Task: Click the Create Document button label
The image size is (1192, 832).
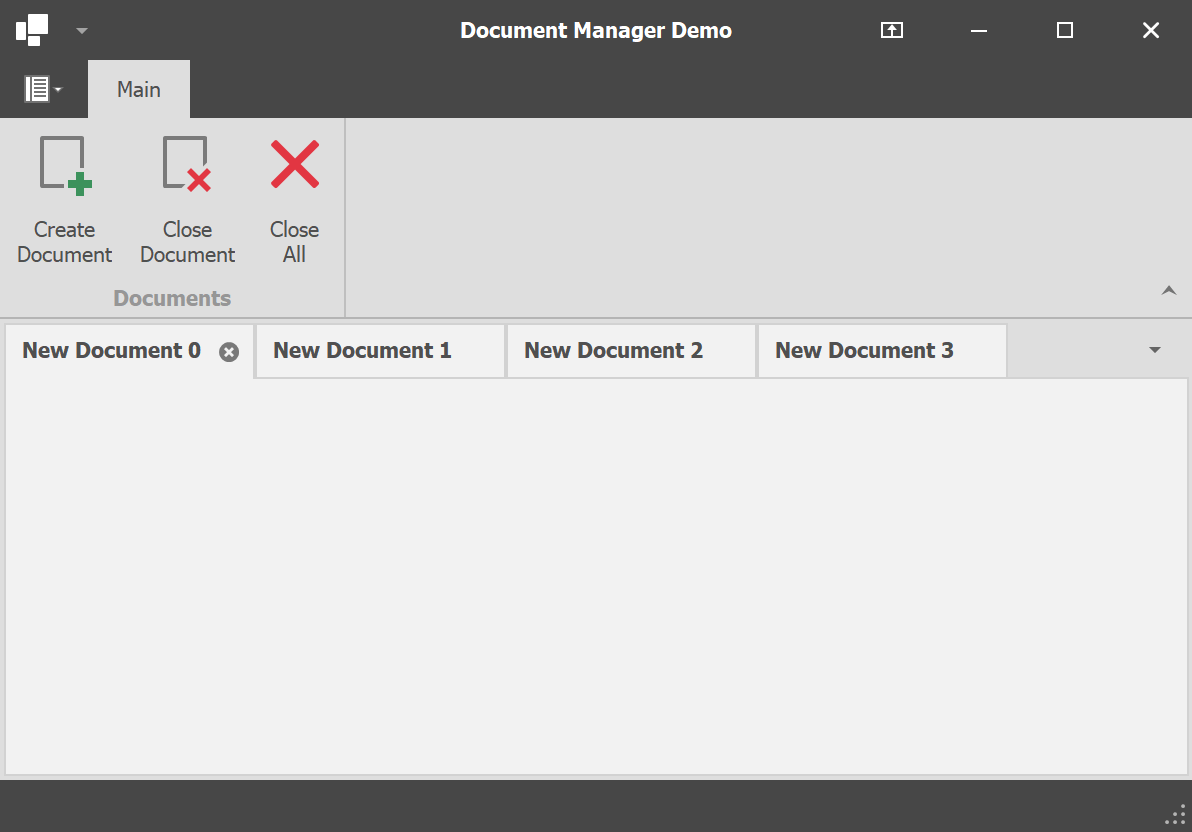Action: tap(64, 242)
